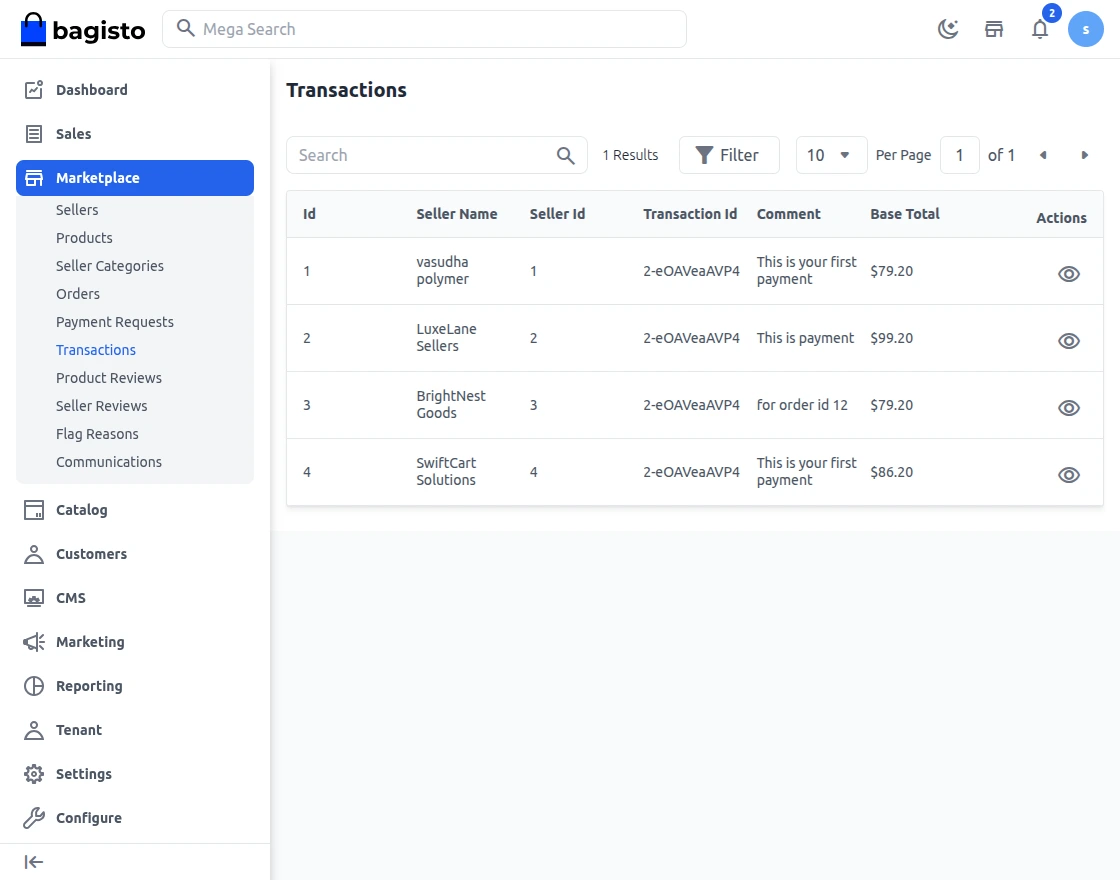The image size is (1120, 880).
Task: View LuxeLane Sellers transaction eye icon
Action: click(1069, 341)
